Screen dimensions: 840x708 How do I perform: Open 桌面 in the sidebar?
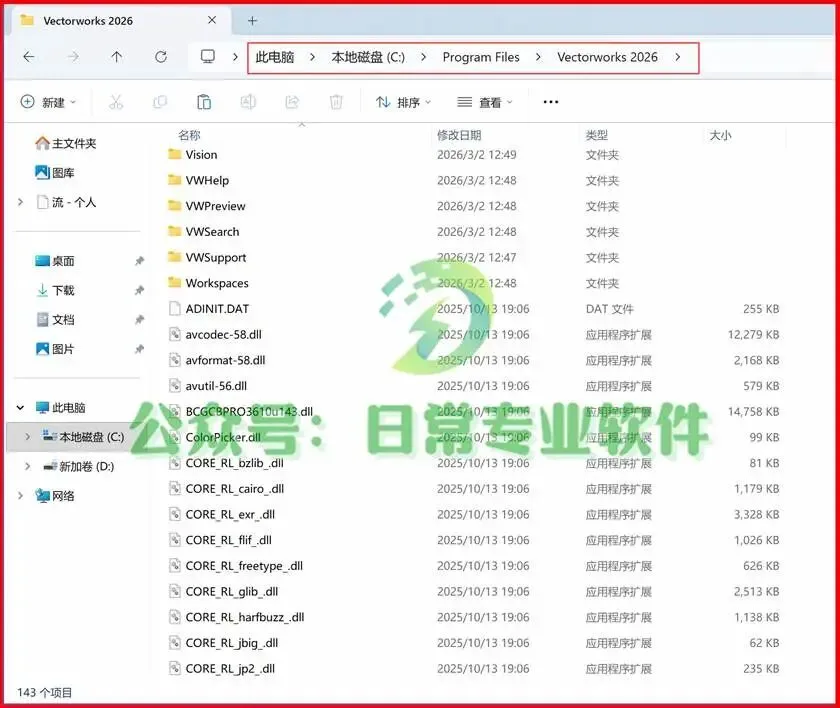tap(55, 261)
